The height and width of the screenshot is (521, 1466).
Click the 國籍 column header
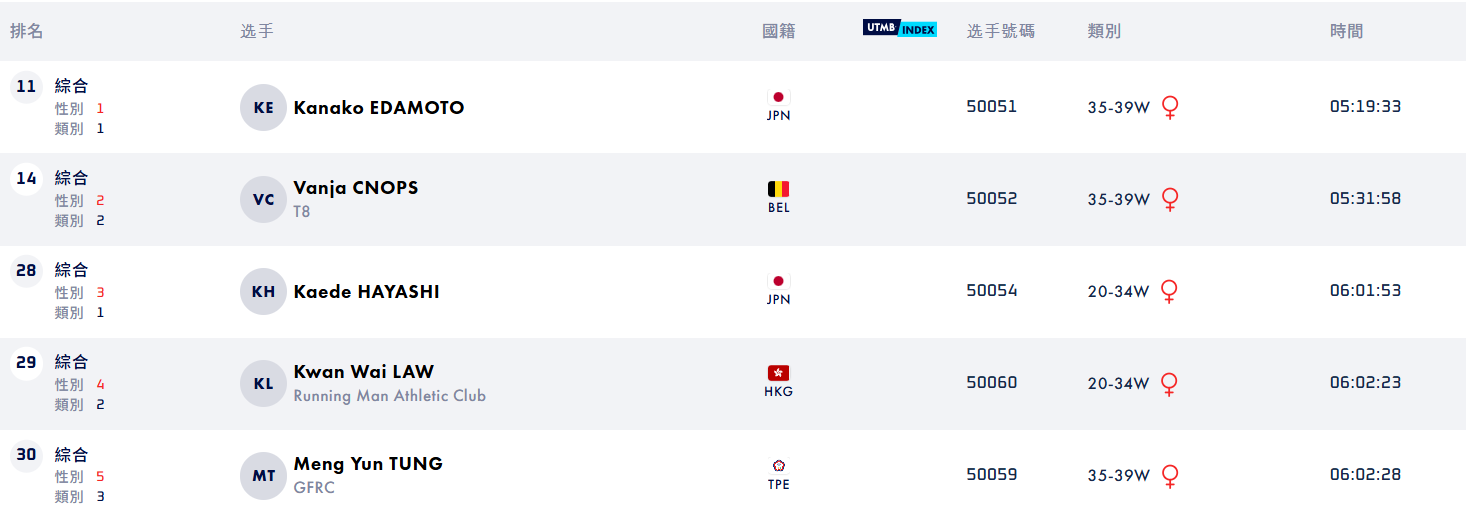coord(778,31)
